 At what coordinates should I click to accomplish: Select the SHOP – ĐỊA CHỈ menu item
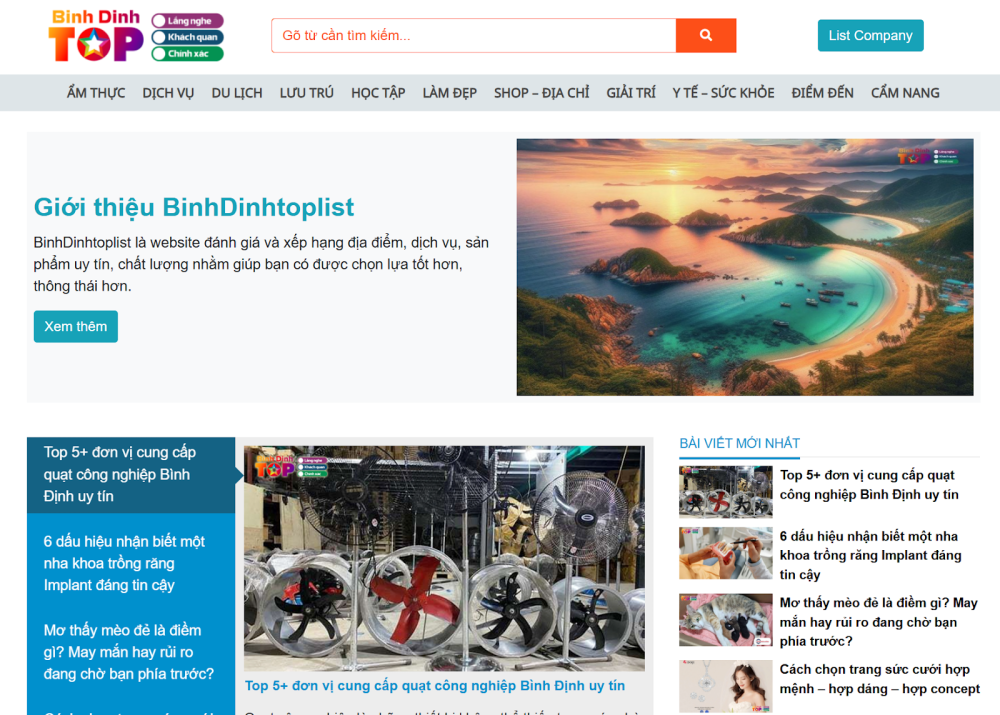tap(541, 93)
